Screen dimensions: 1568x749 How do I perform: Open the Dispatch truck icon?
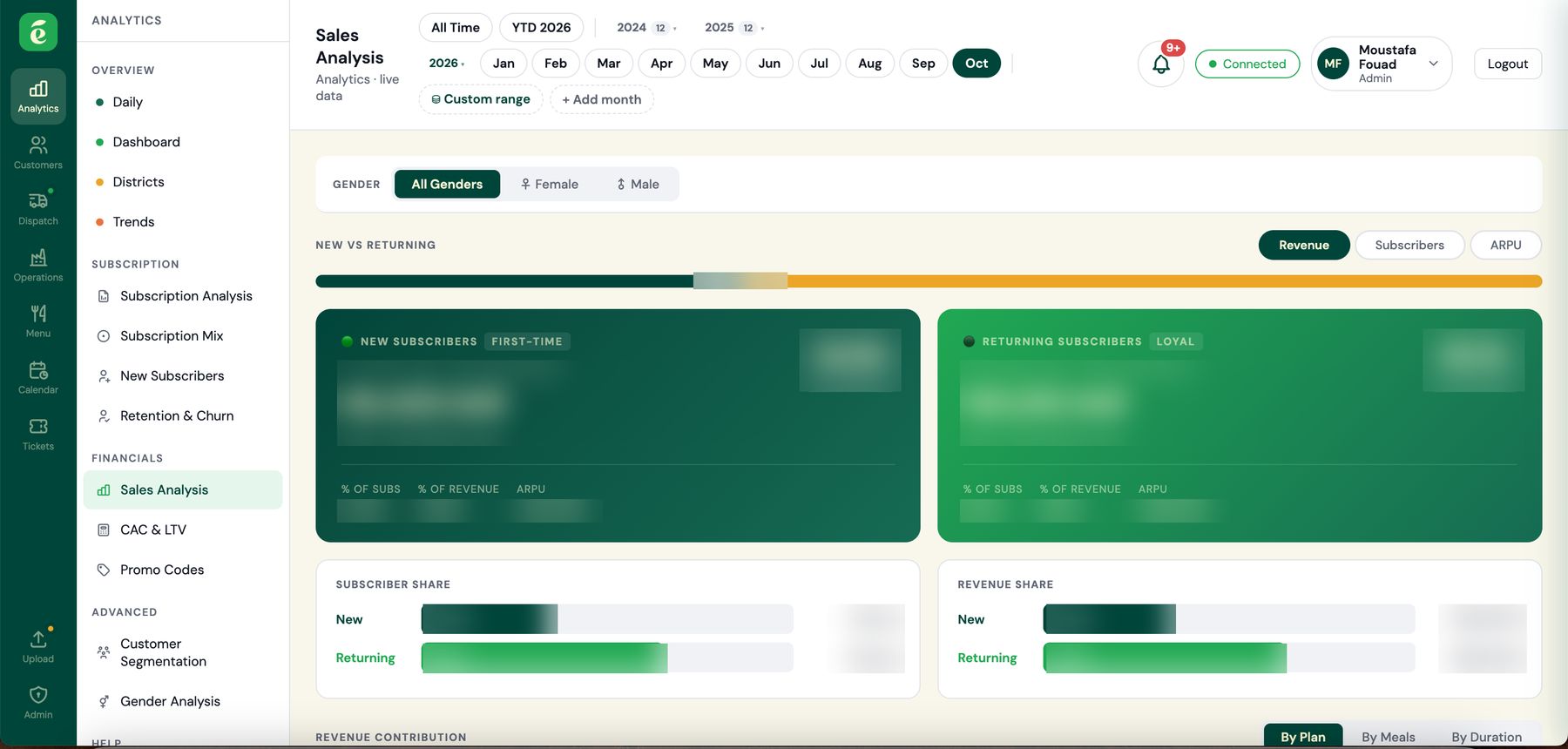[x=38, y=208]
